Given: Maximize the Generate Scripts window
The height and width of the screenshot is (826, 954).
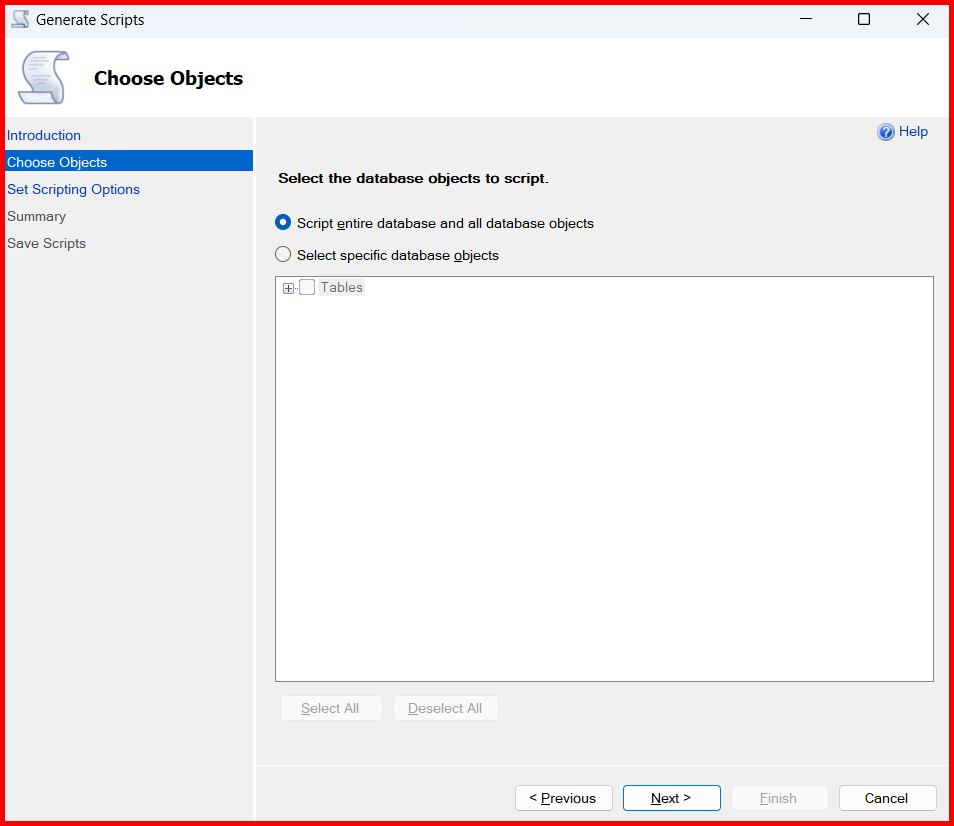Looking at the screenshot, I should [x=864, y=19].
